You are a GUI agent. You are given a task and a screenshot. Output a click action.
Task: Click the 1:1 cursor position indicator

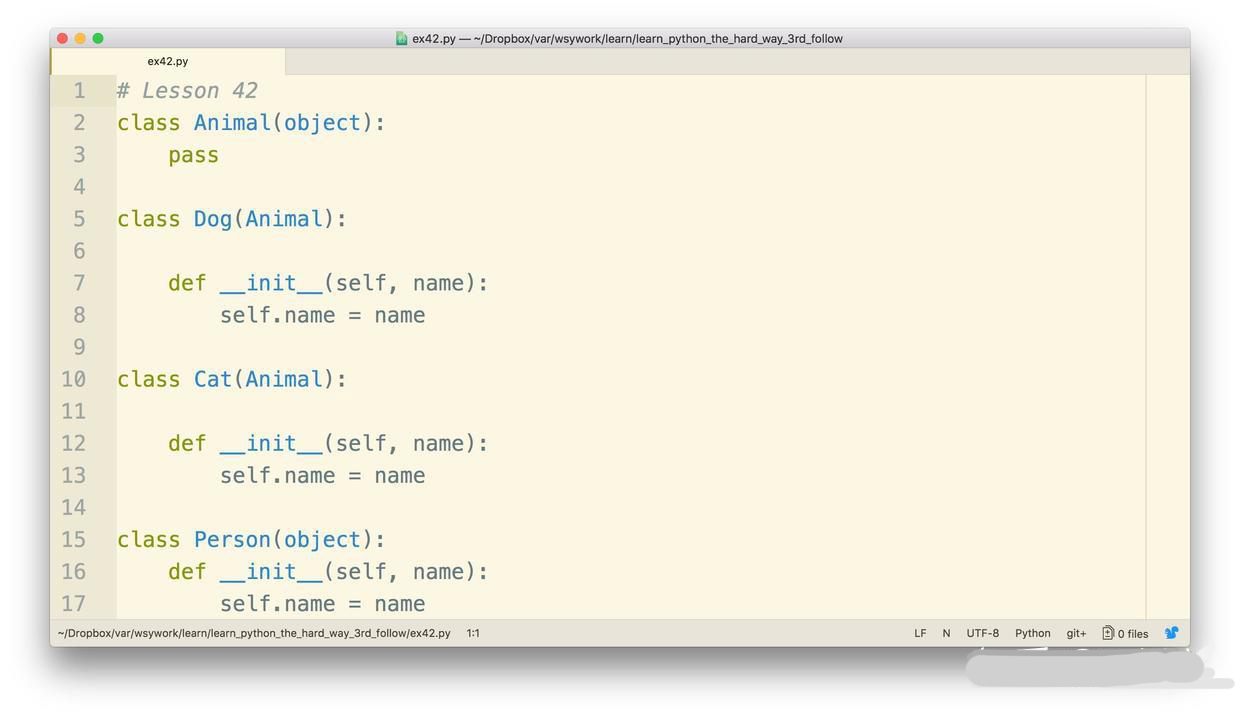pyautogui.click(x=473, y=633)
